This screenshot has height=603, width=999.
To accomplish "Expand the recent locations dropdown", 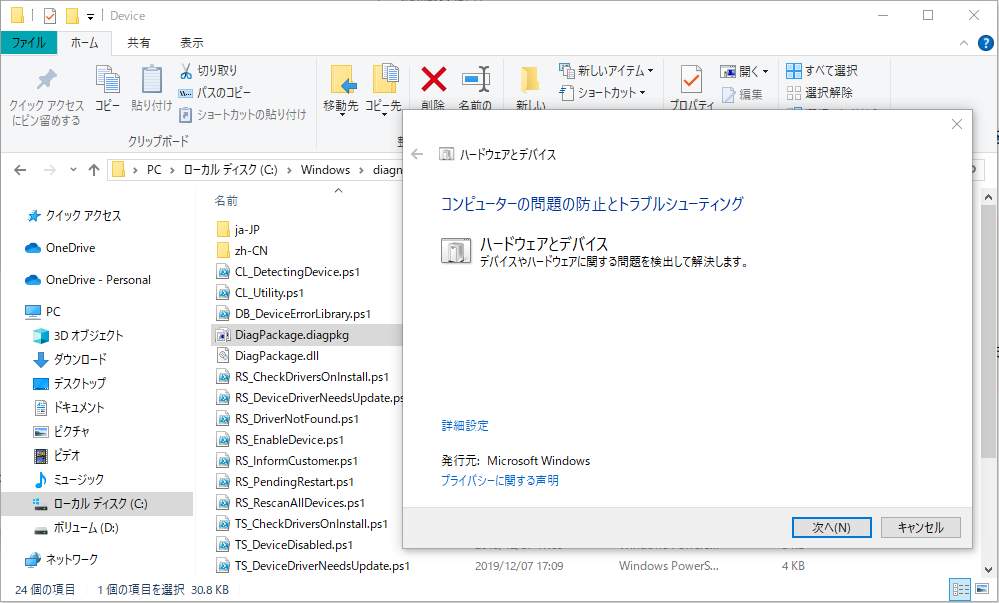I will [x=73, y=170].
